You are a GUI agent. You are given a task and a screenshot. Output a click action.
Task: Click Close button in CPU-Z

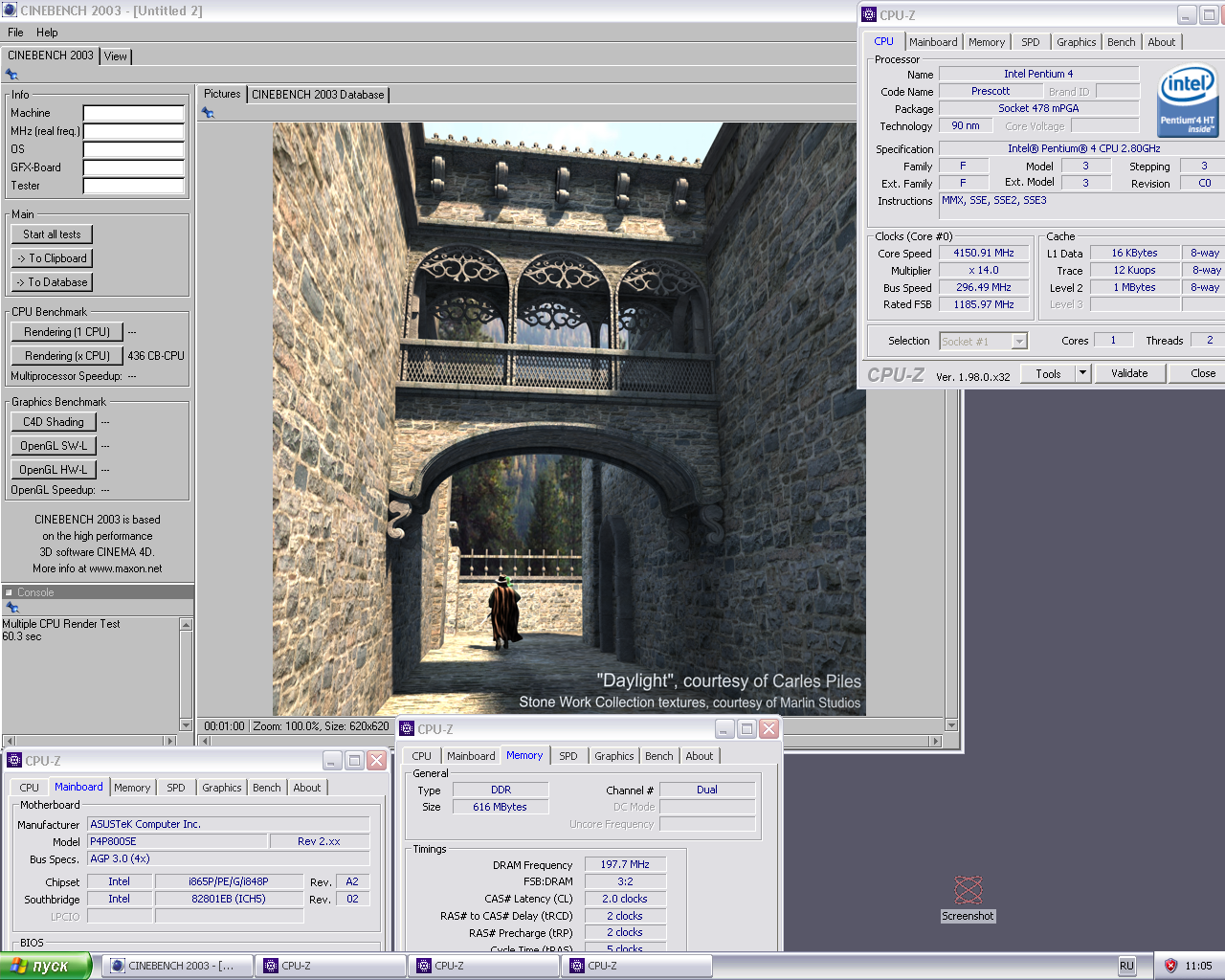coord(1203,373)
